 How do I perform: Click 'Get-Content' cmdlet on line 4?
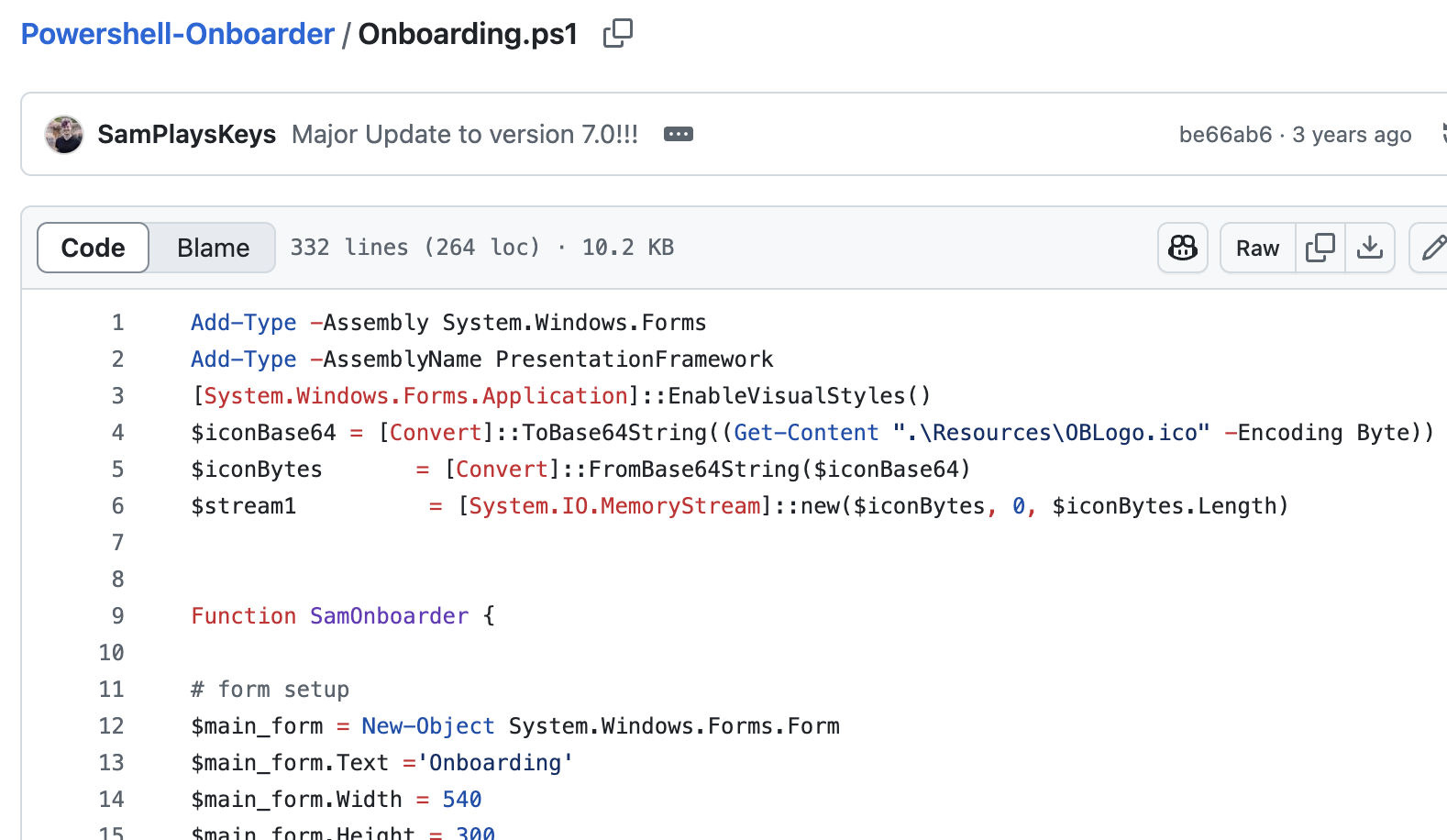click(807, 433)
